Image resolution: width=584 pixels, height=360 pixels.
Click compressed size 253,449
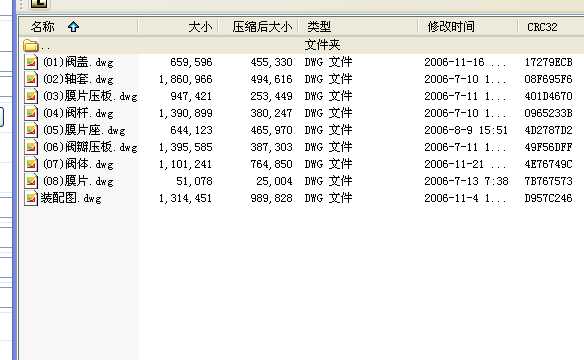271,96
